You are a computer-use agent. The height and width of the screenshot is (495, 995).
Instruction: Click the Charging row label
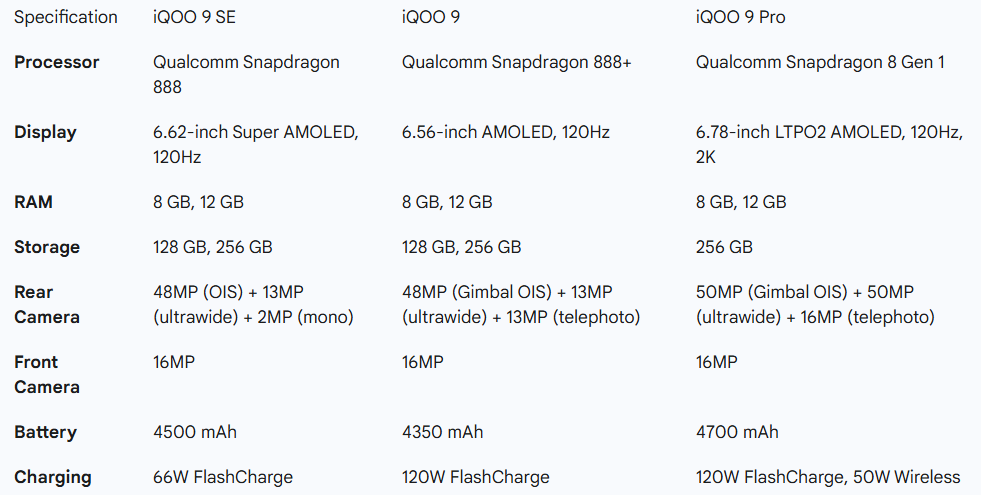point(52,477)
